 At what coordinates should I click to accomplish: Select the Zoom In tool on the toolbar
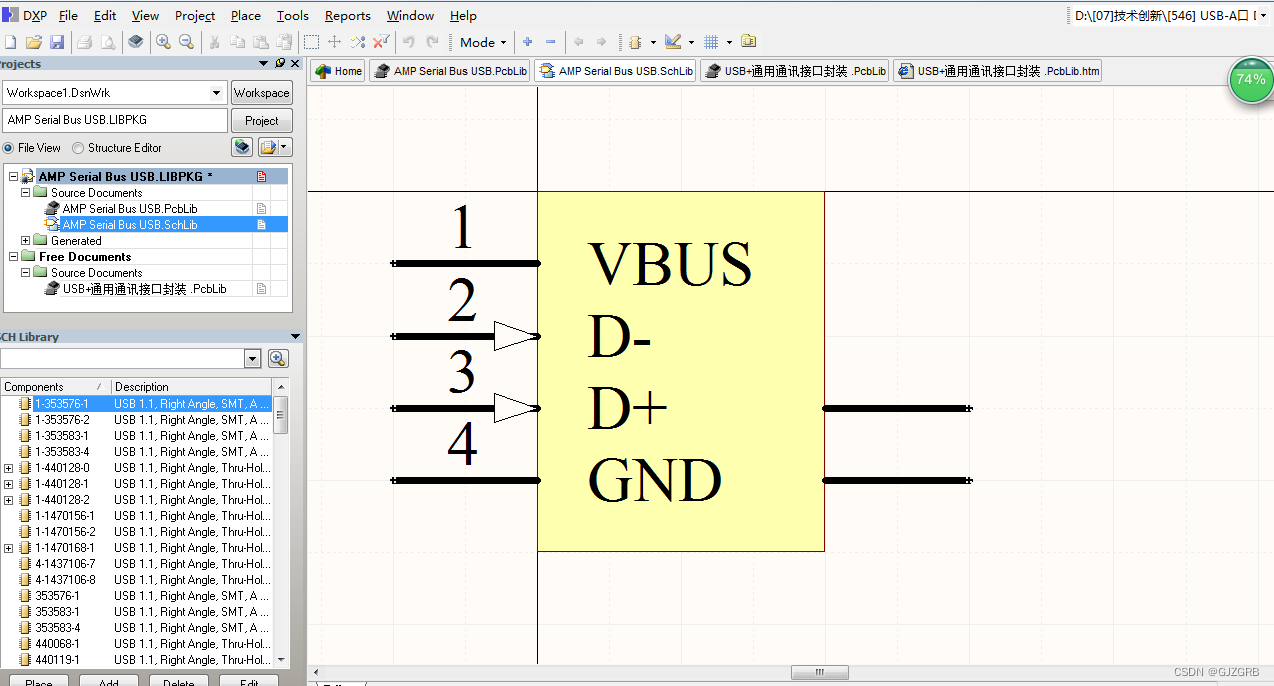(x=162, y=42)
